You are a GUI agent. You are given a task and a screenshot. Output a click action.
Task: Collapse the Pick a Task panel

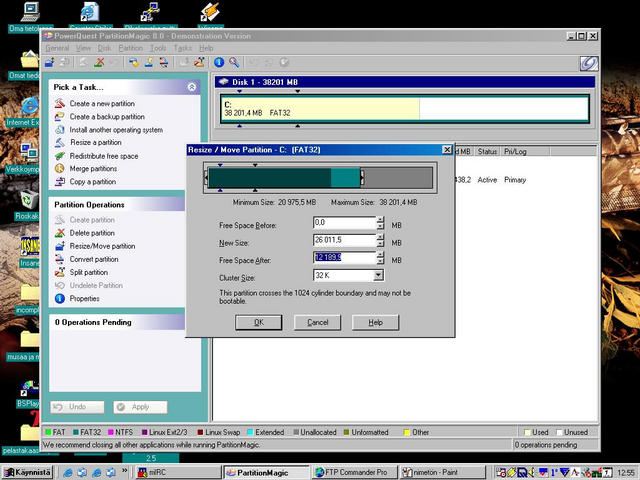click(191, 87)
